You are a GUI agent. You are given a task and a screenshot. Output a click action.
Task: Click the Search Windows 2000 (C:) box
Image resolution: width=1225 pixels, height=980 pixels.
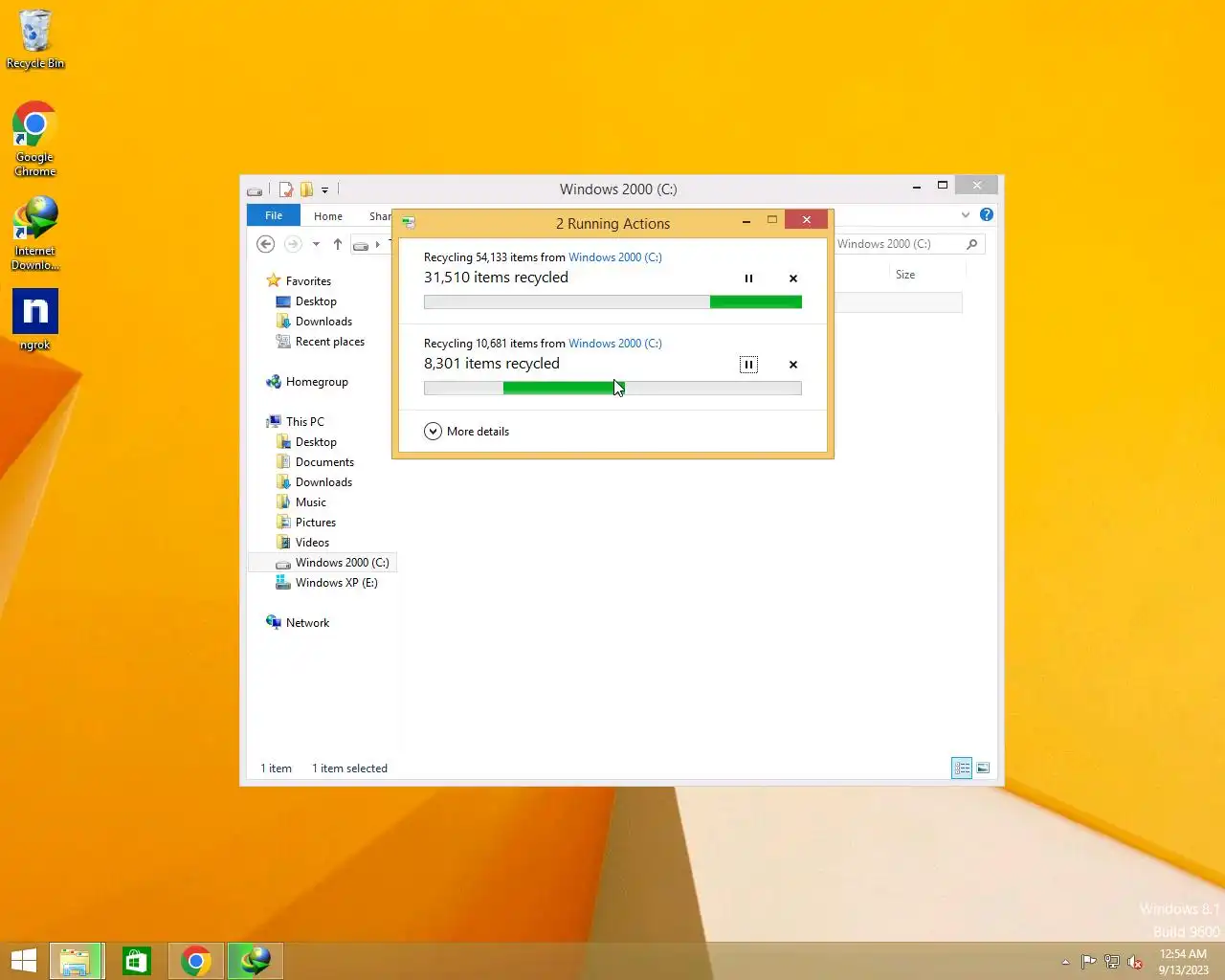coord(907,244)
